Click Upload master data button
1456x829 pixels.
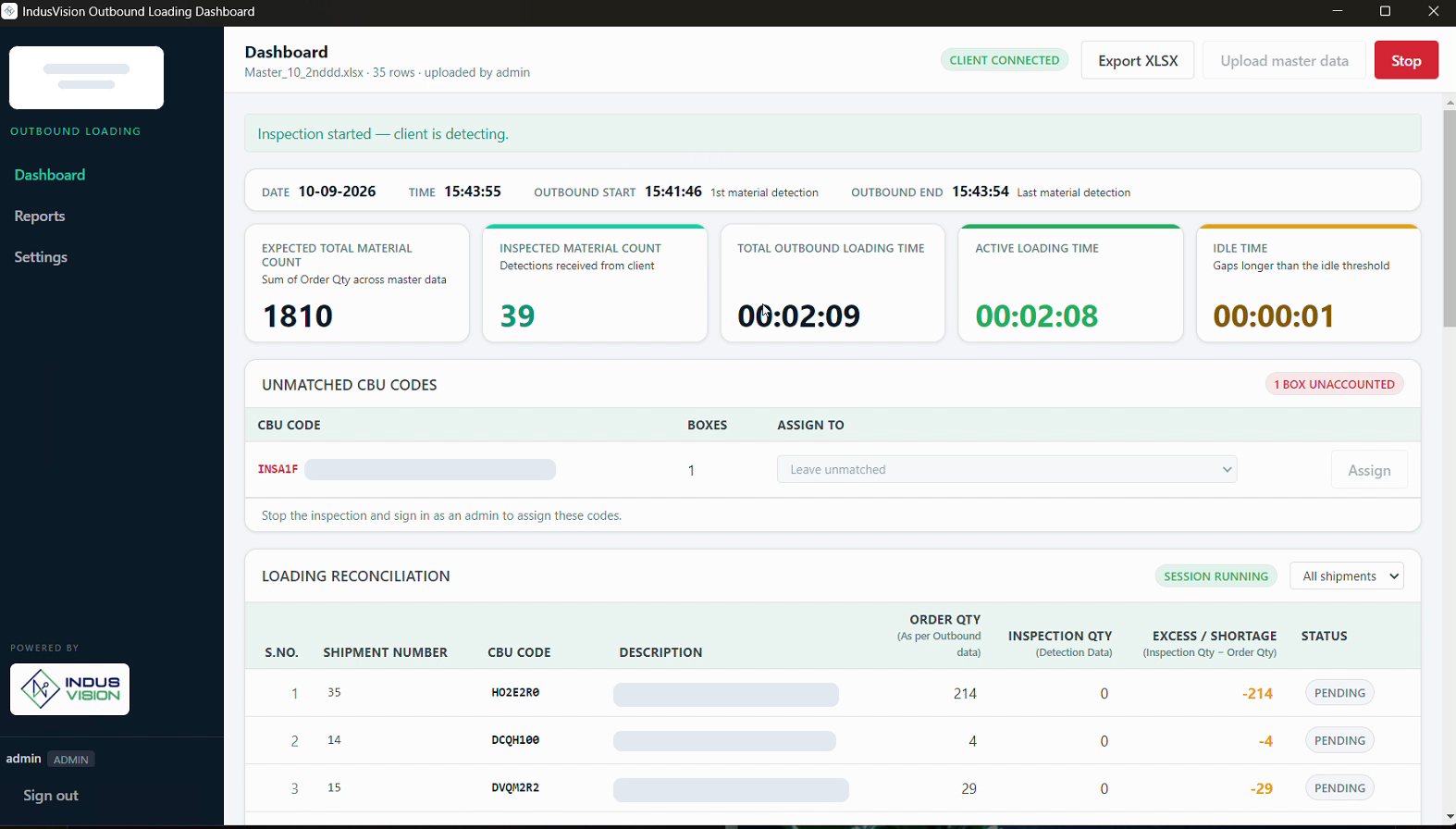pos(1284,60)
